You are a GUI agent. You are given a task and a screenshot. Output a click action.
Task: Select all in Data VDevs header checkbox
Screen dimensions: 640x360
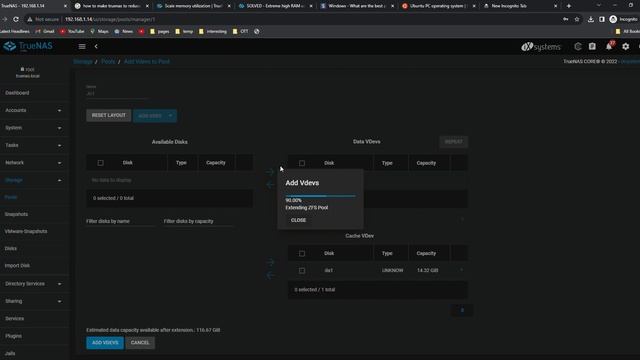click(x=302, y=163)
